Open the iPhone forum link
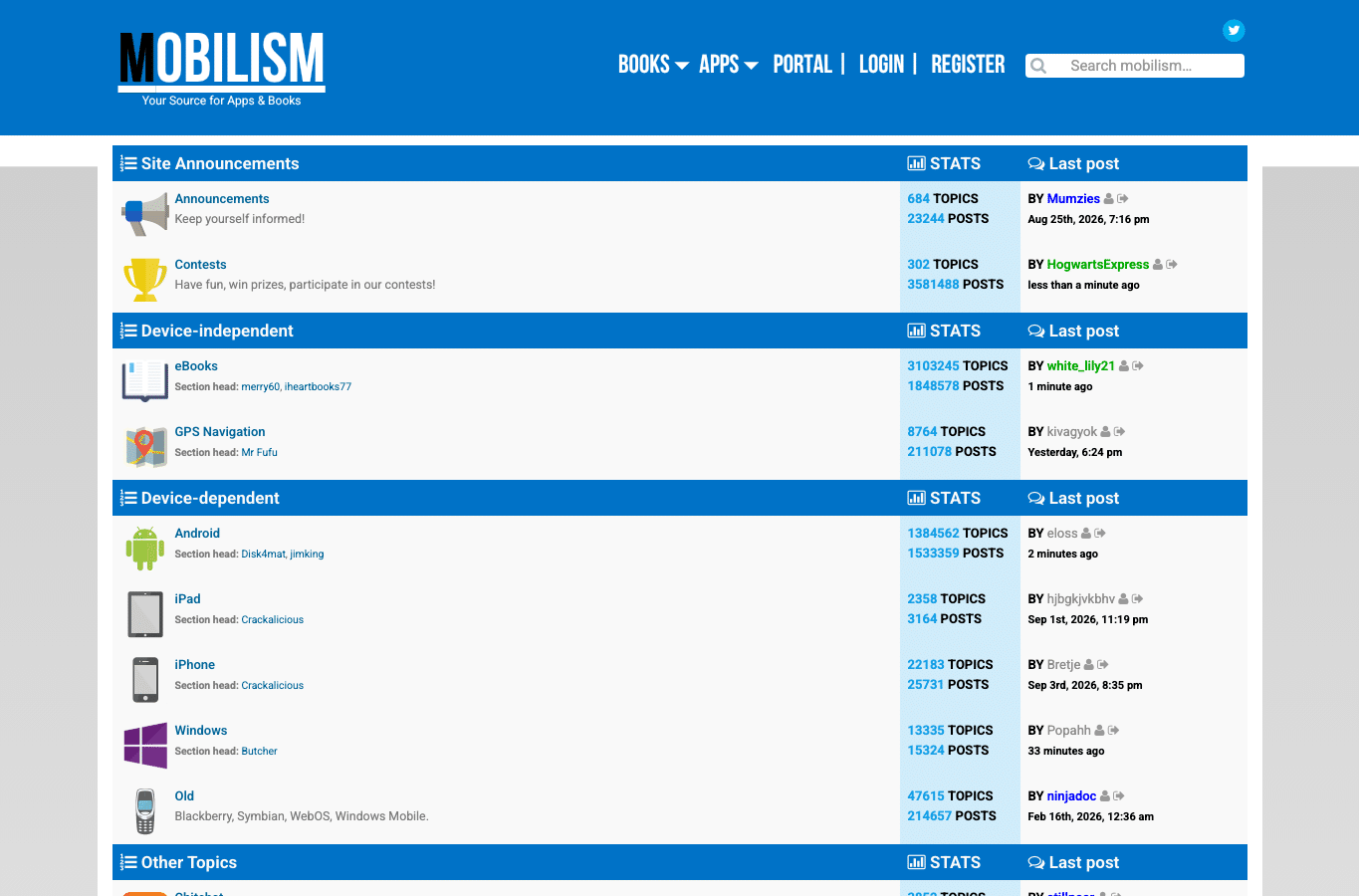The width and height of the screenshot is (1359, 896). pos(194,665)
